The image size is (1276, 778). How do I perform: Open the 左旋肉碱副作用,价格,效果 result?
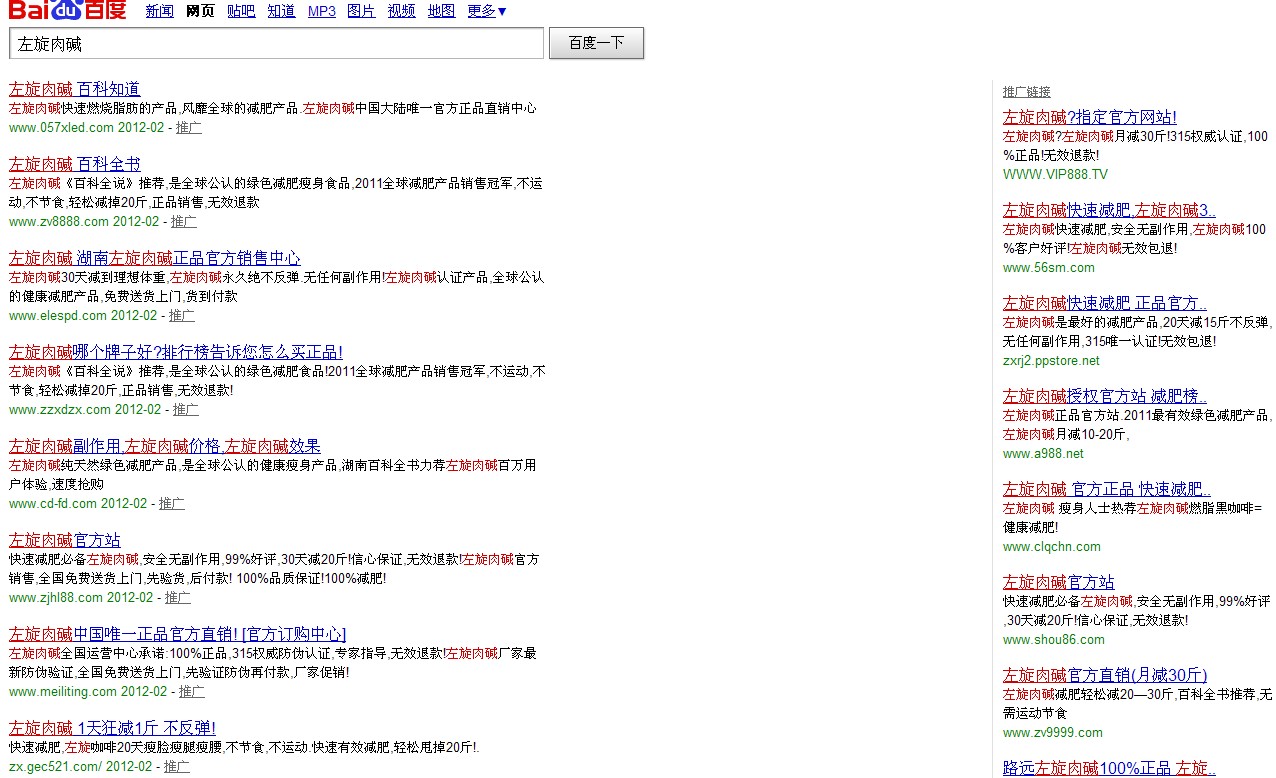point(165,446)
